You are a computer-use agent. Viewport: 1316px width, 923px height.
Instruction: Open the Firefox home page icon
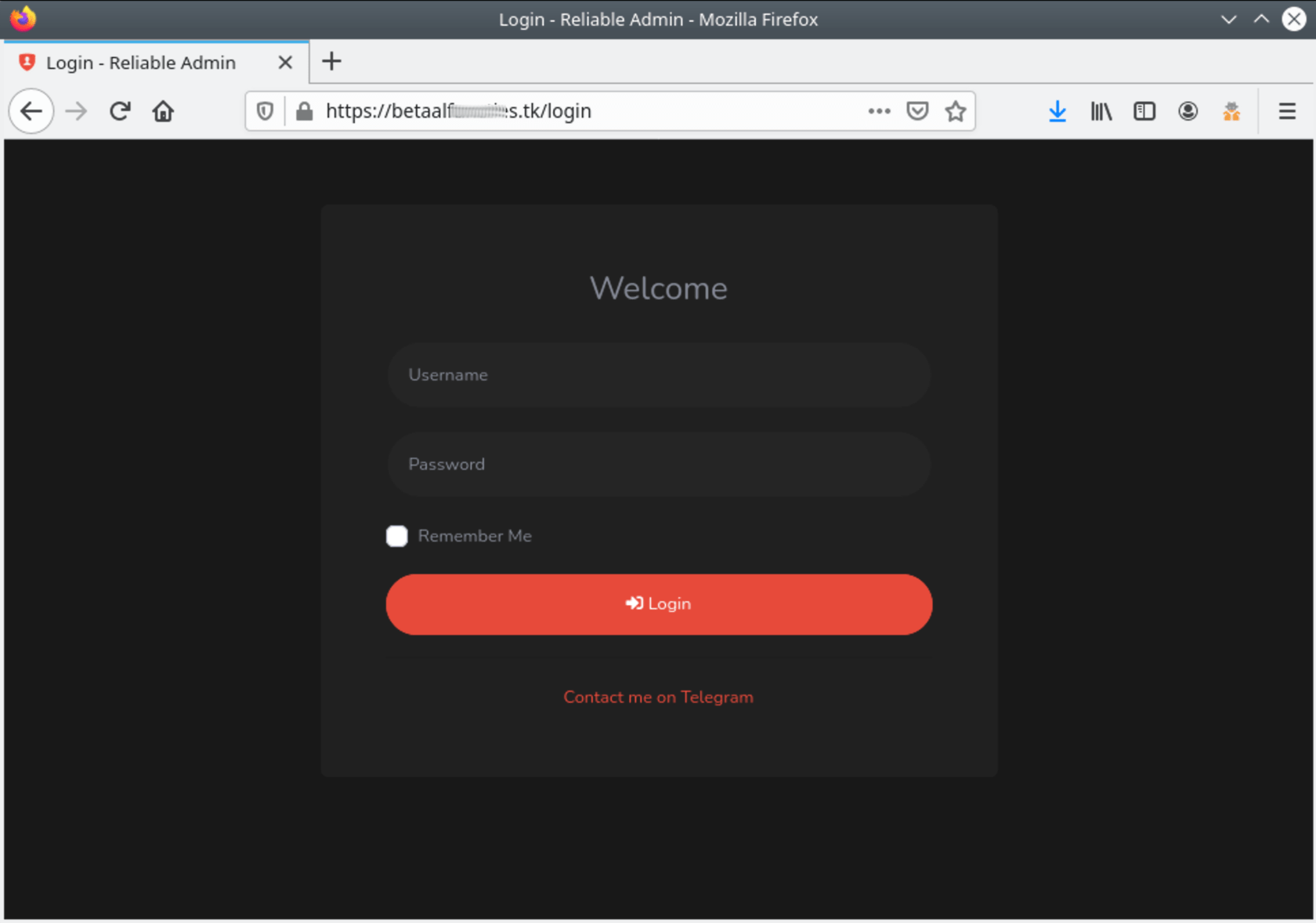[x=163, y=110]
